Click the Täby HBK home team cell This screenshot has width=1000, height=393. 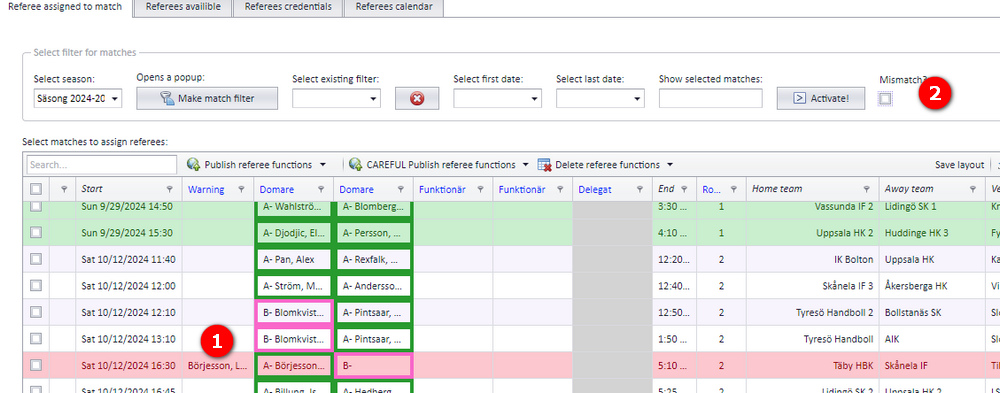[812, 366]
